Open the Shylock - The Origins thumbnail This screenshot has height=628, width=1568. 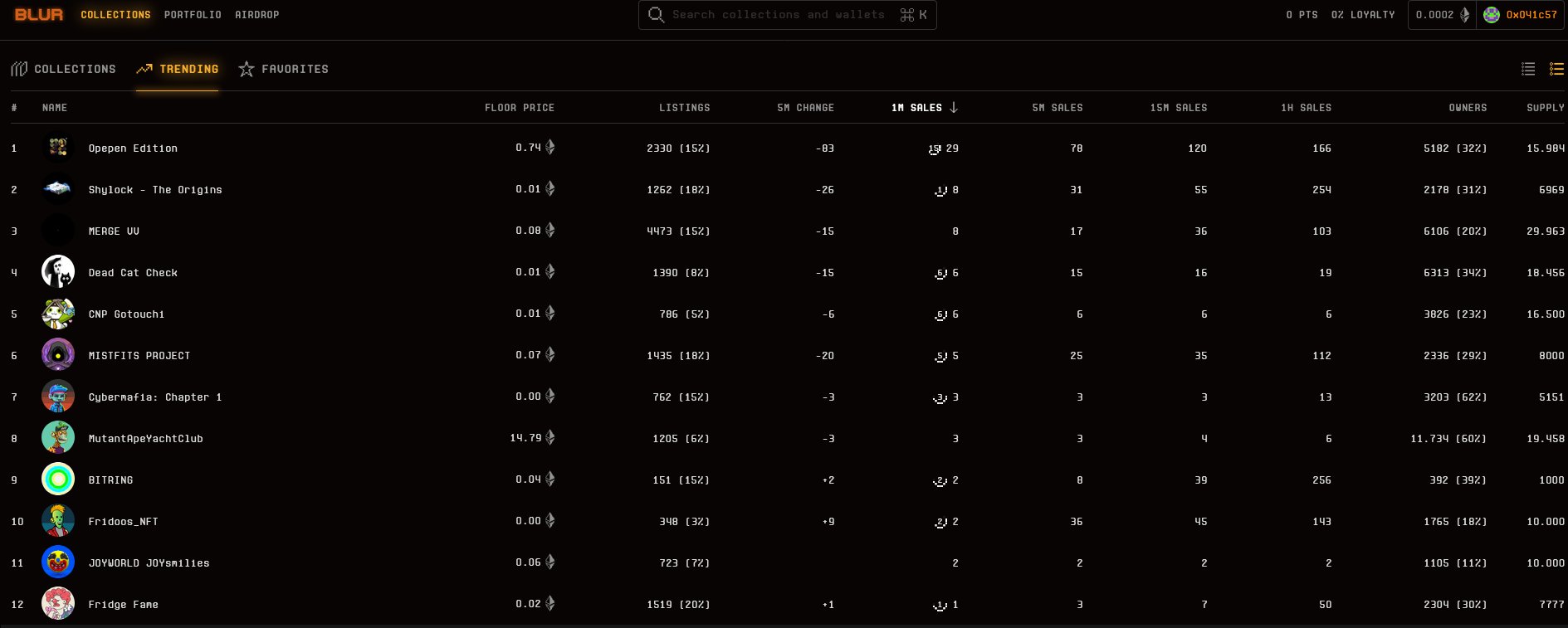coord(58,189)
